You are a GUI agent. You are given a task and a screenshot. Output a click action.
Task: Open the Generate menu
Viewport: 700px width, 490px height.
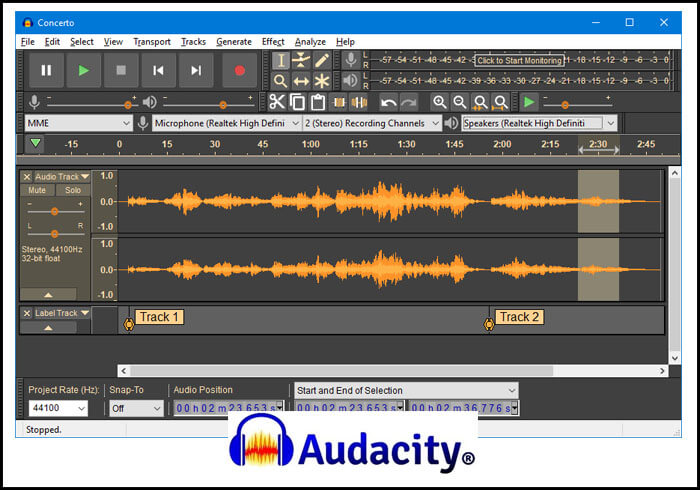pyautogui.click(x=234, y=42)
